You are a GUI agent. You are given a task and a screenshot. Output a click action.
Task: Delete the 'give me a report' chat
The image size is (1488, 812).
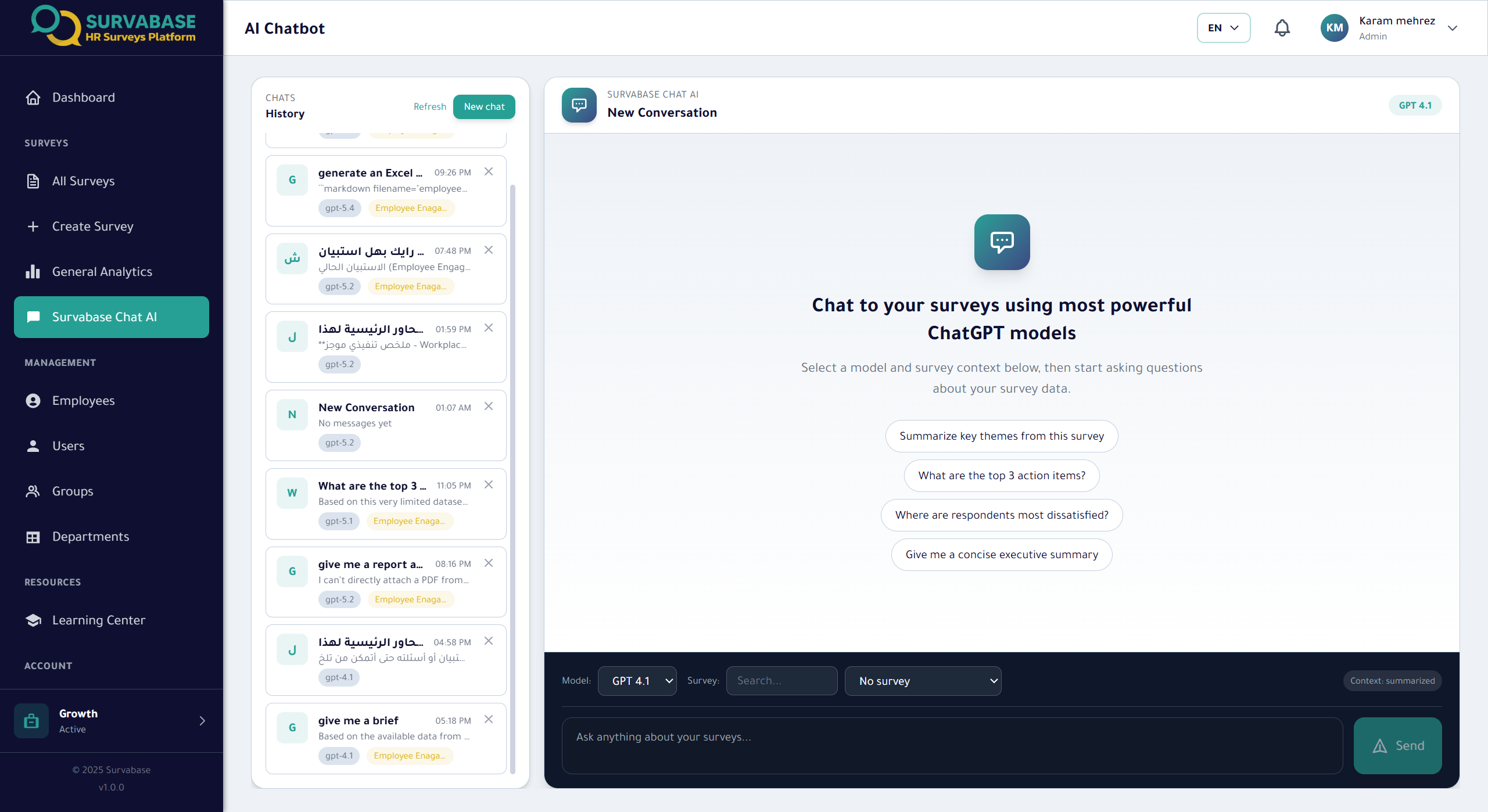pos(489,563)
